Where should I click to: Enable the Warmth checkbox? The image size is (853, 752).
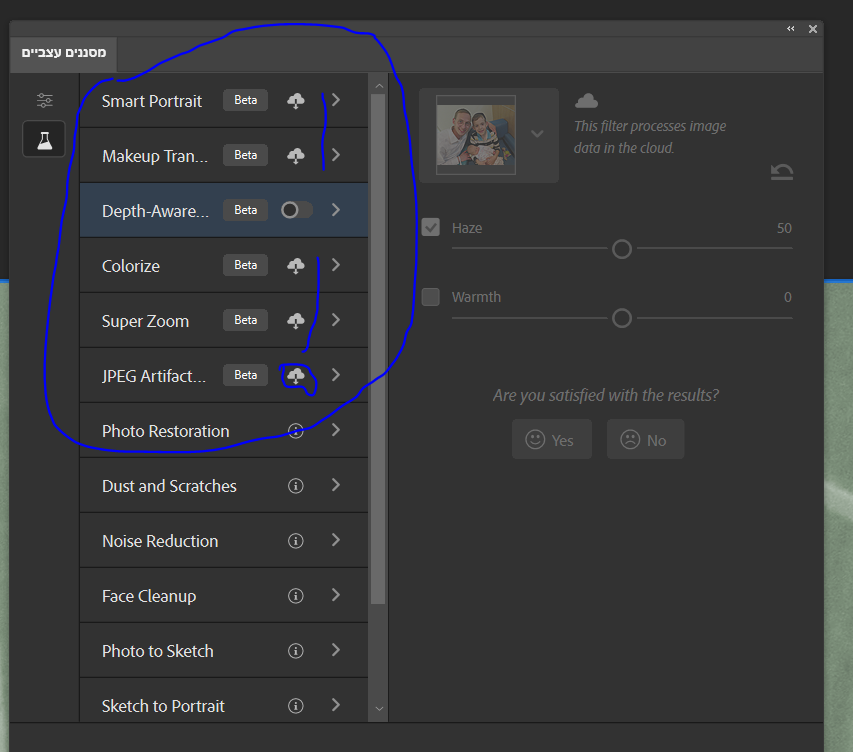coord(431,297)
